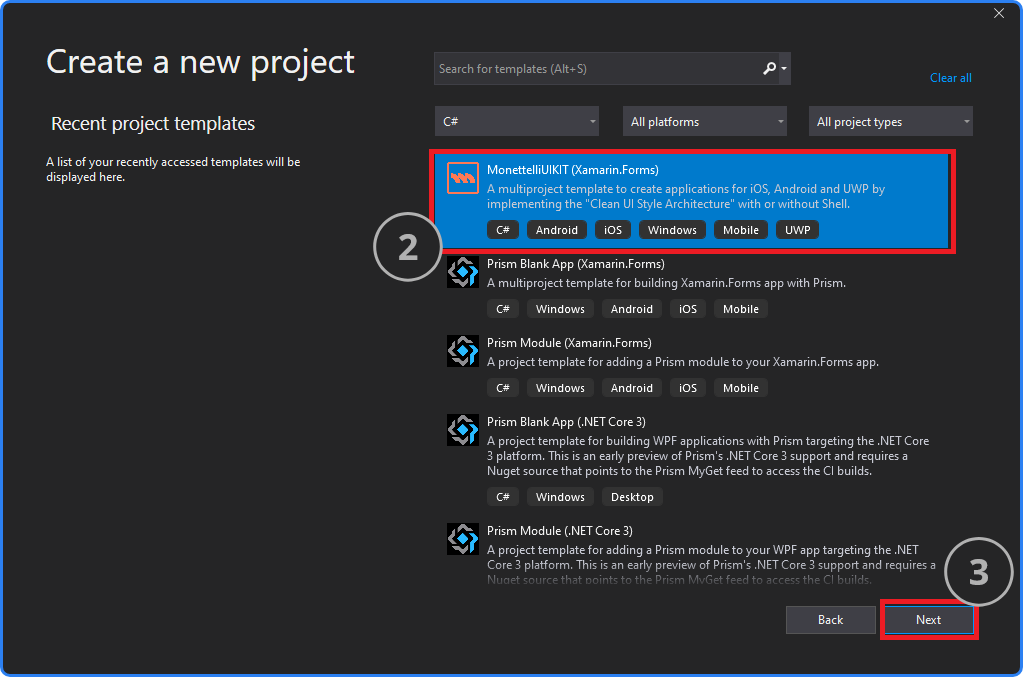Click C# tag of Prism Blank App (.NET Core 3)
This screenshot has width=1023, height=677.
(502, 496)
